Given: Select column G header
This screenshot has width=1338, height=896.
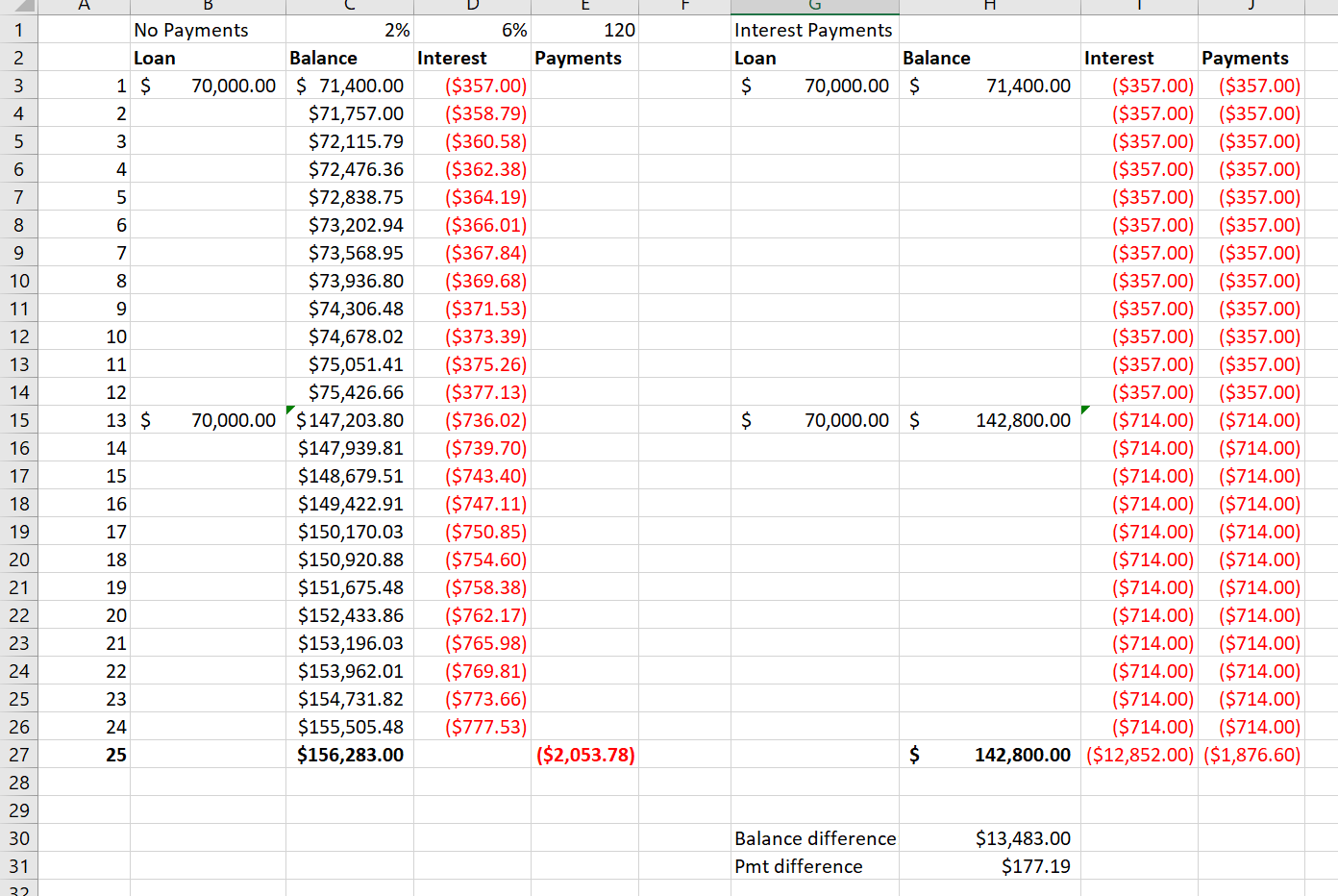Looking at the screenshot, I should tap(814, 7).
